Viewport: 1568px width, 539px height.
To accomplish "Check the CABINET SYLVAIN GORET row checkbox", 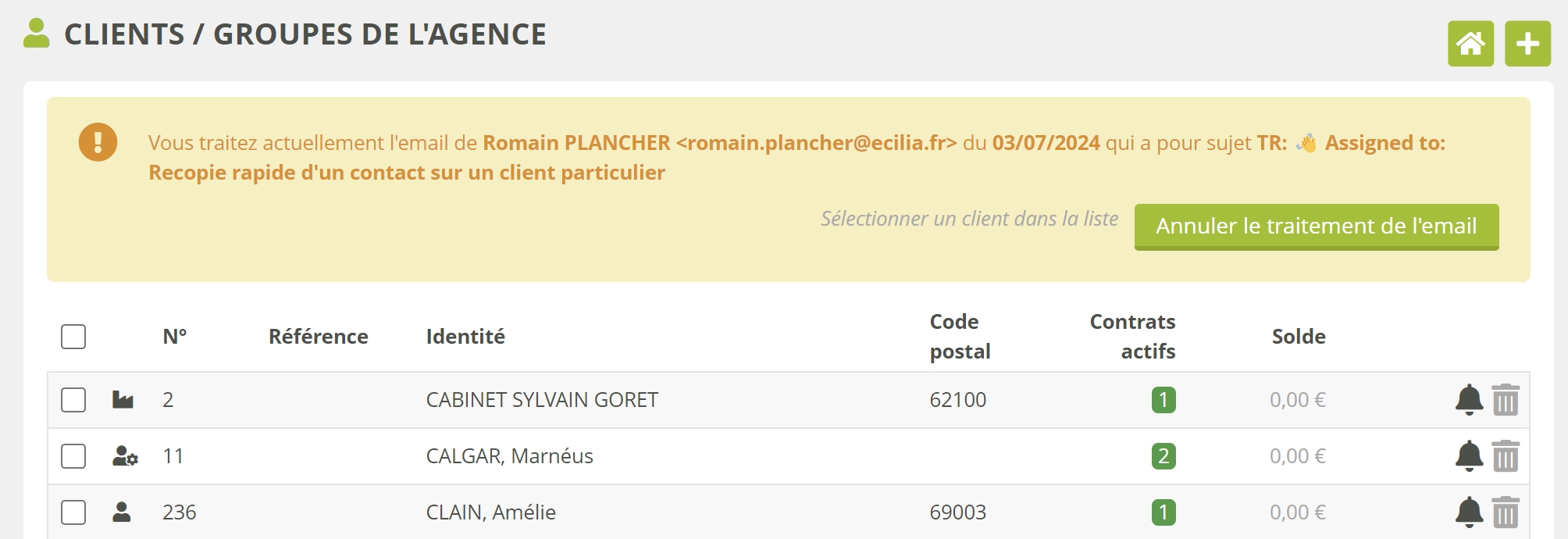I will (73, 400).
